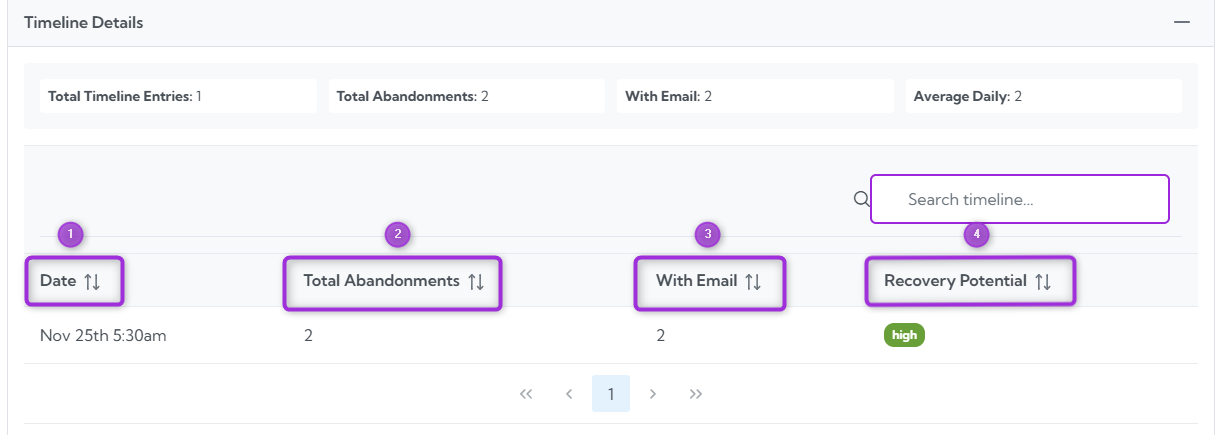Select page 1 in pagination

tap(611, 394)
